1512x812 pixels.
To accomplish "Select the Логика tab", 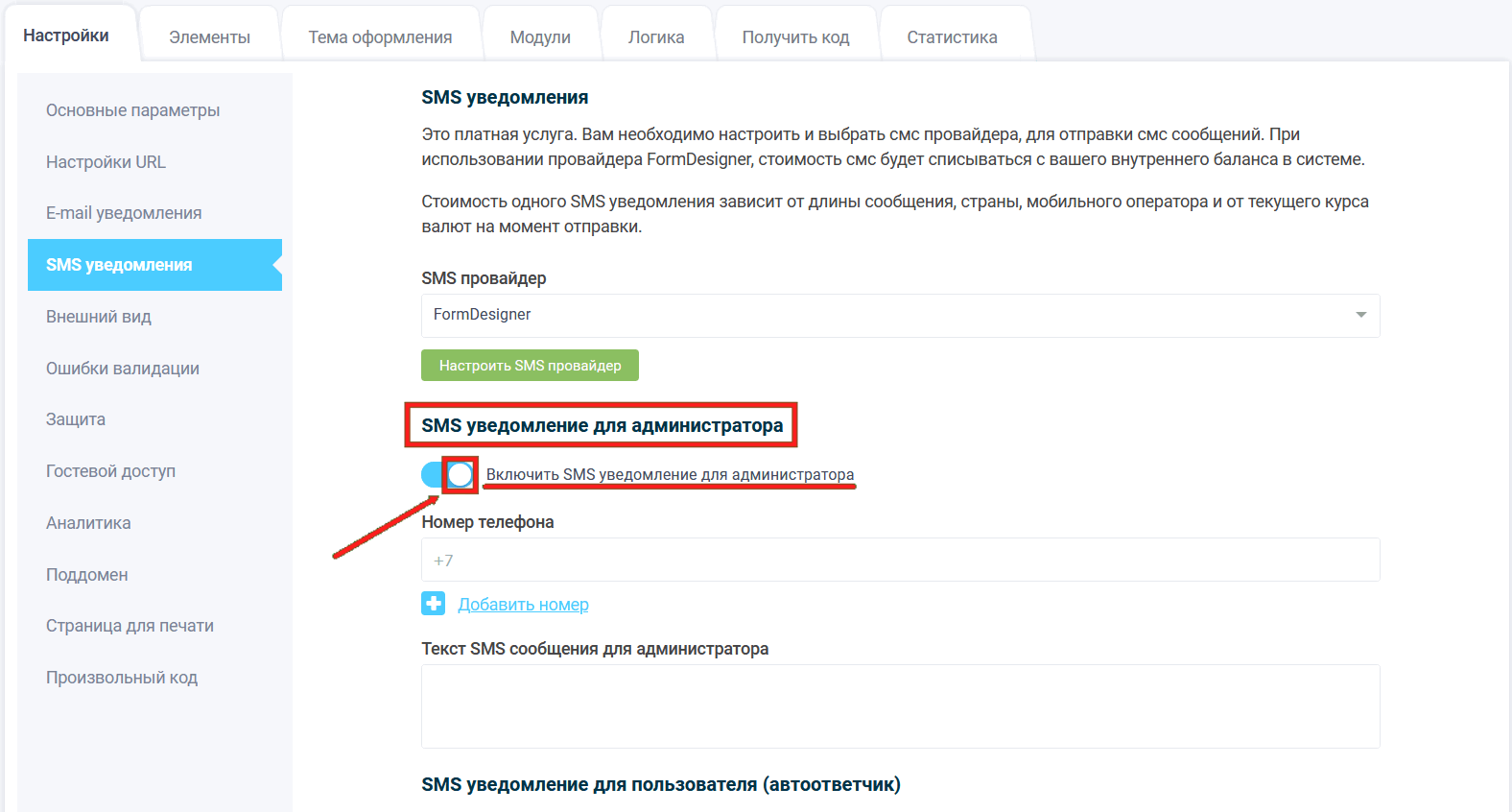I will pos(656,37).
